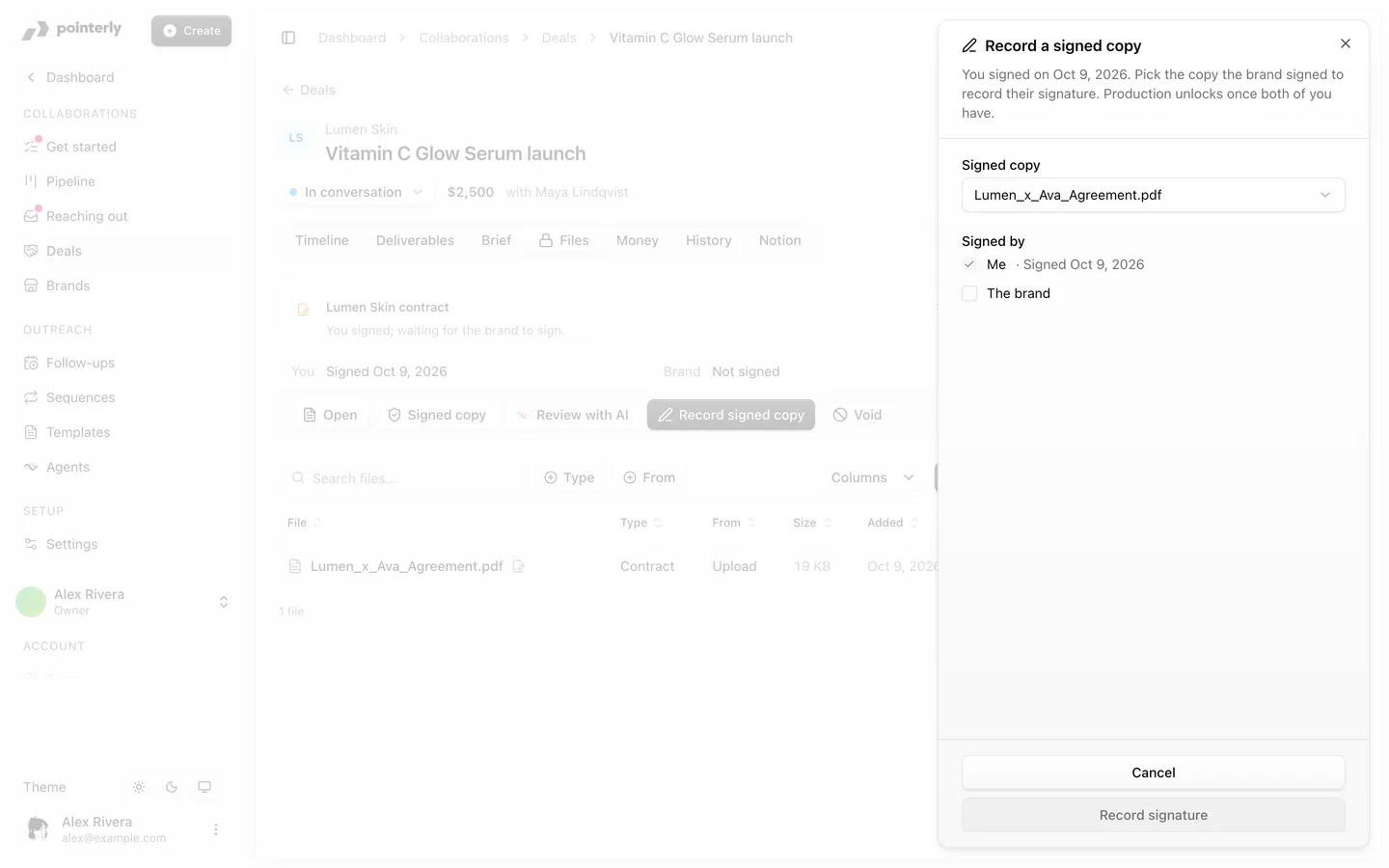1389x868 pixels.
Task: Open Settings in sidebar
Action: pos(125,544)
